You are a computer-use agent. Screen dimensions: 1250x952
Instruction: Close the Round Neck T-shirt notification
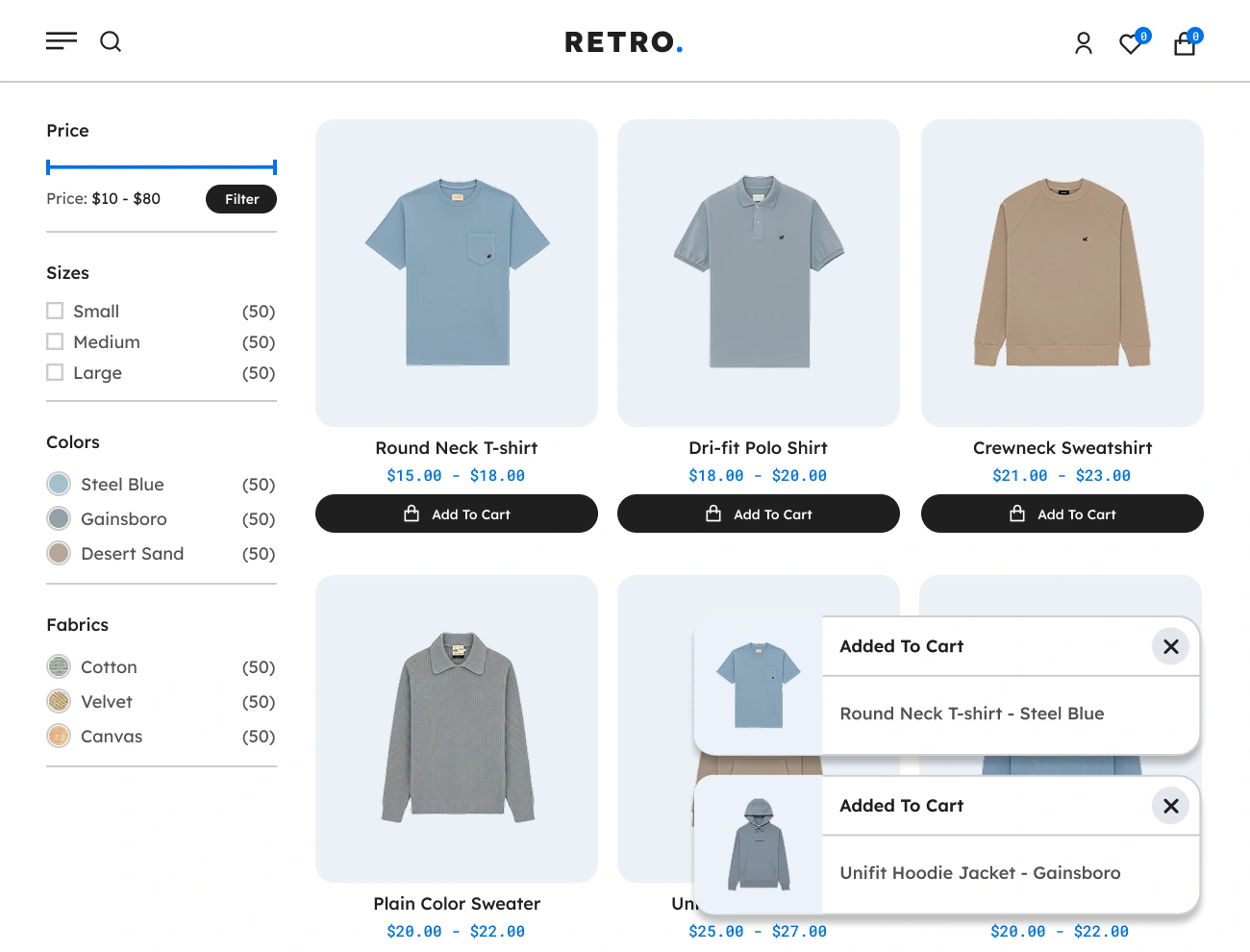[x=1170, y=646]
